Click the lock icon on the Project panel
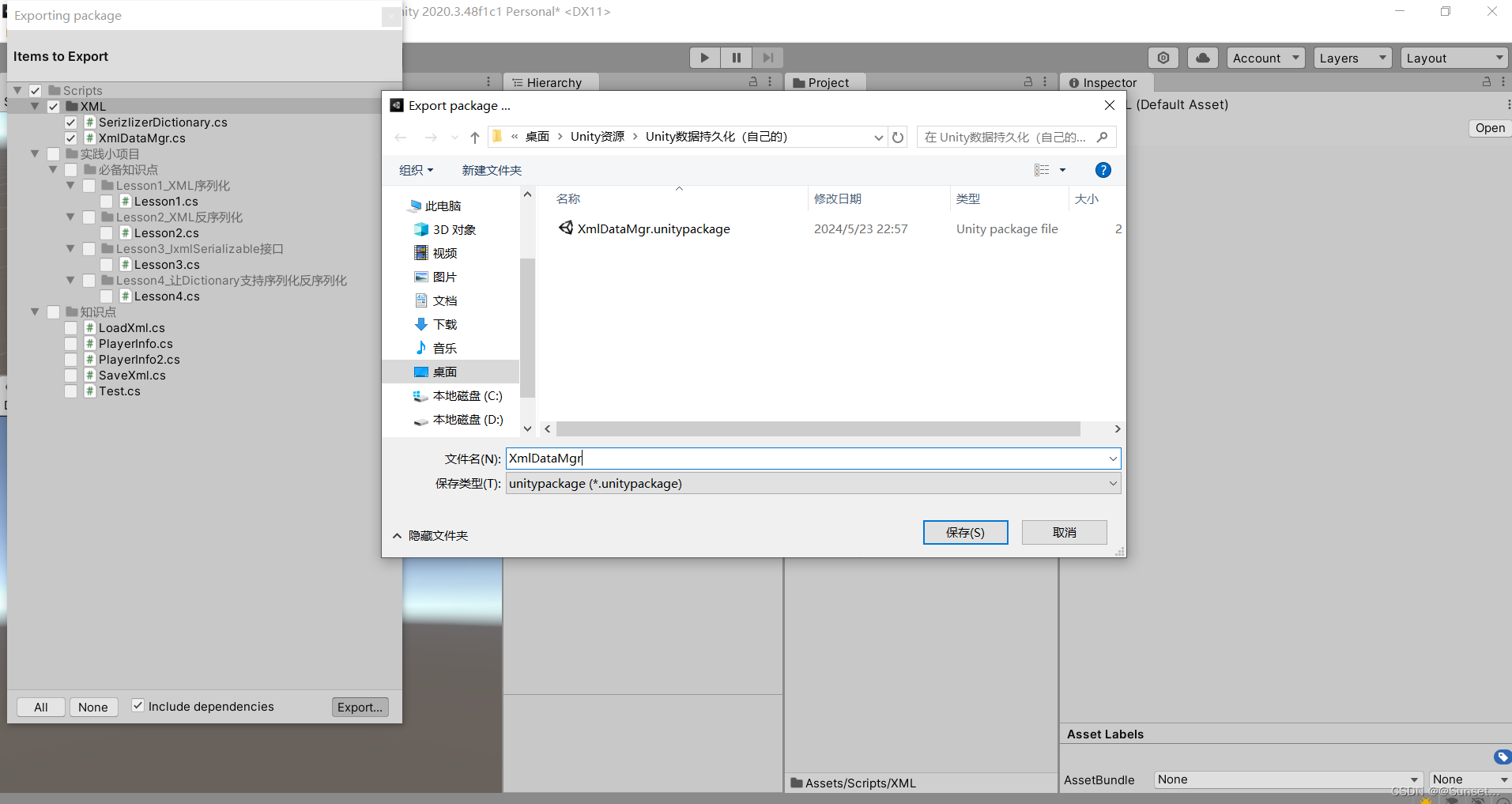The image size is (1512, 804). [x=1028, y=81]
